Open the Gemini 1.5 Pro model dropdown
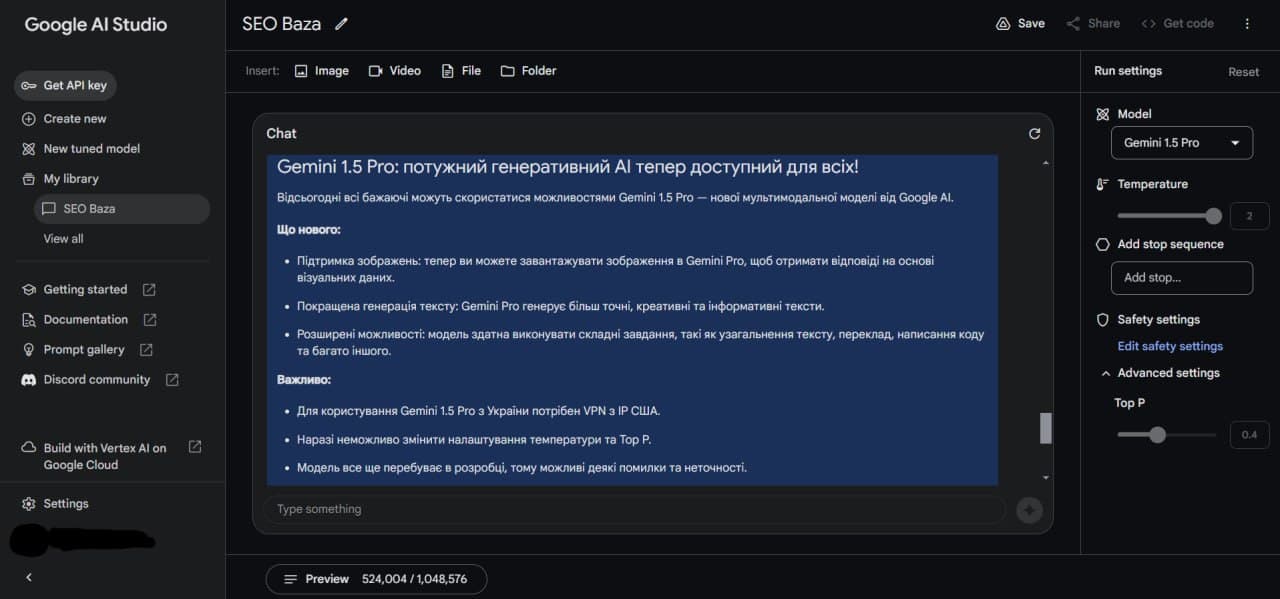 point(1182,143)
